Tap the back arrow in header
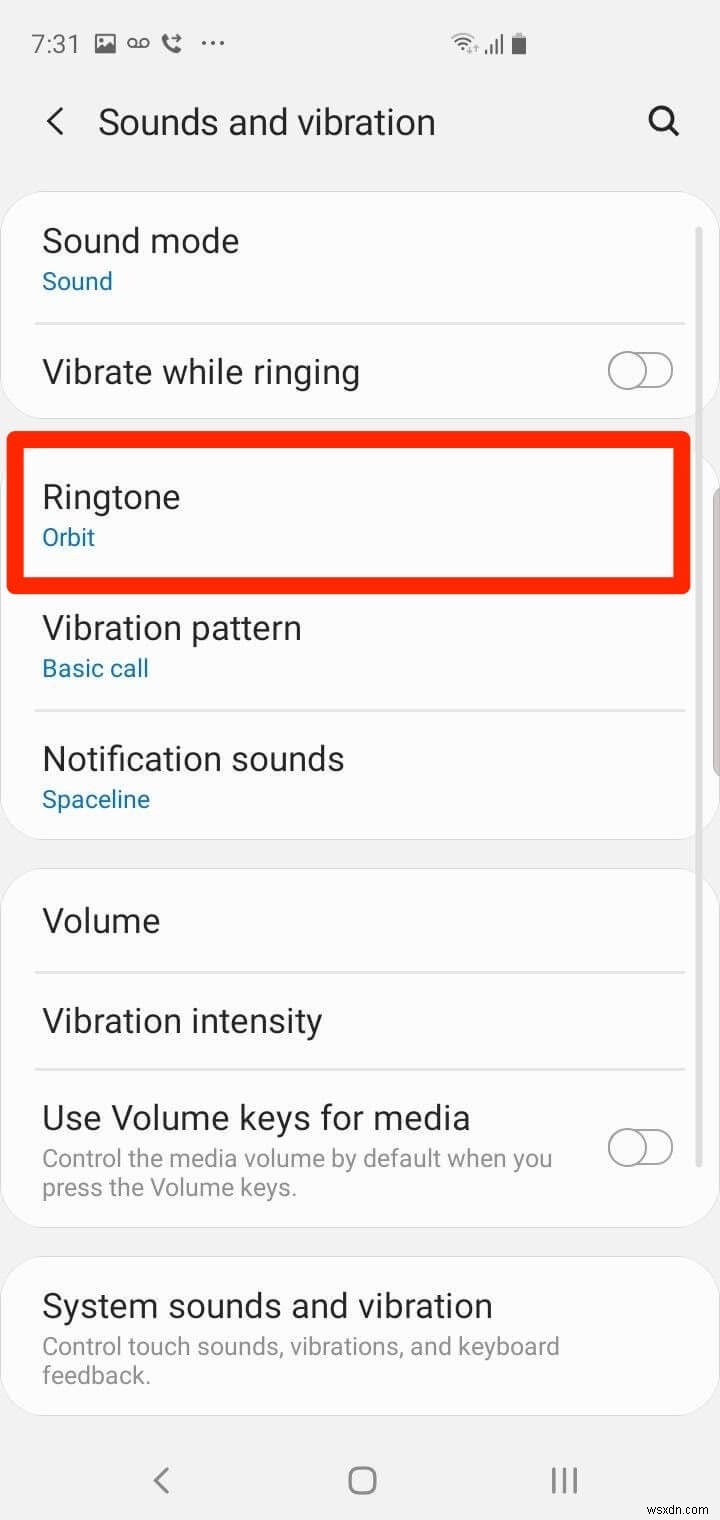 pos(56,123)
